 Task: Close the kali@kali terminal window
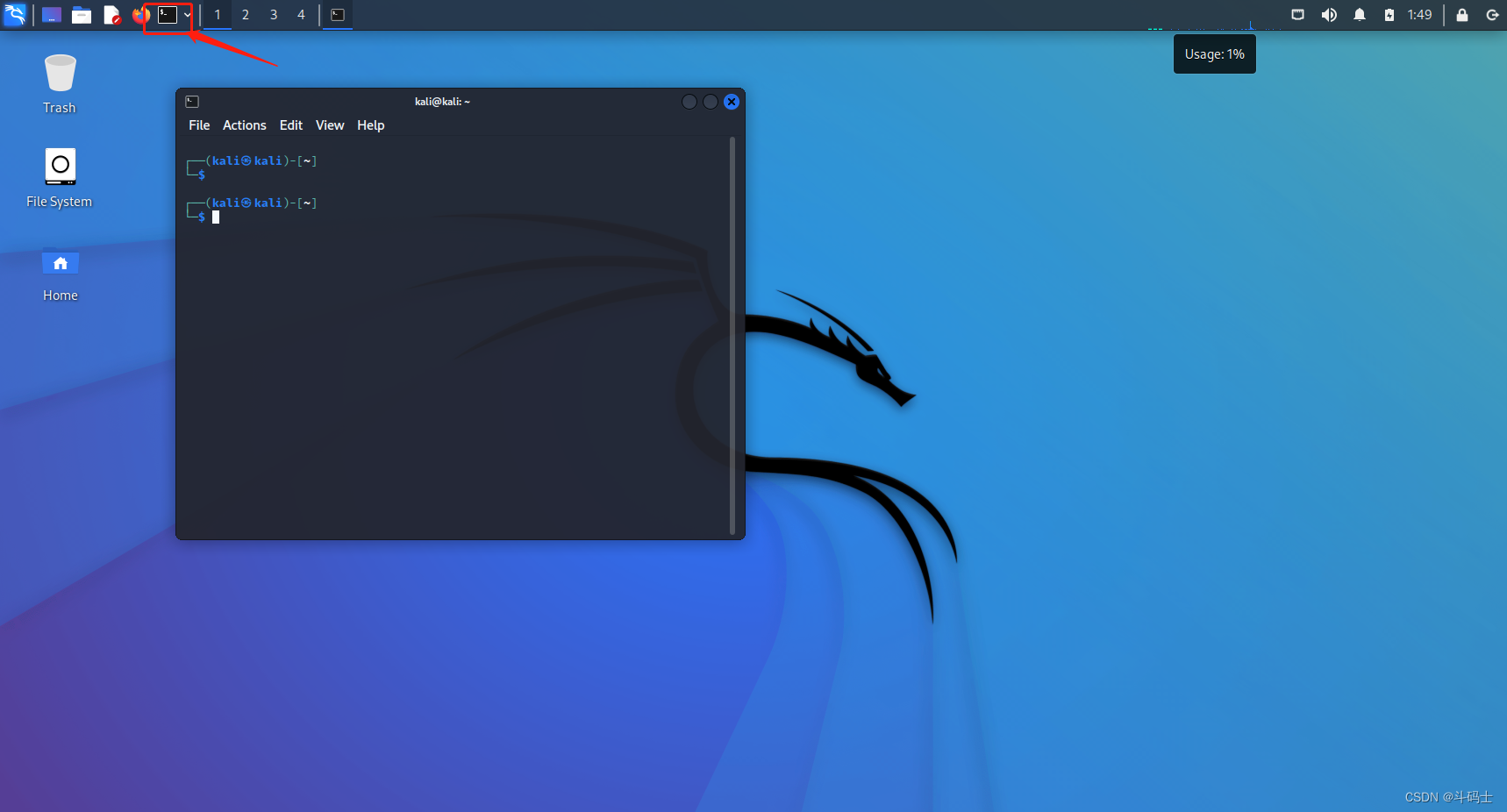pyautogui.click(x=732, y=102)
